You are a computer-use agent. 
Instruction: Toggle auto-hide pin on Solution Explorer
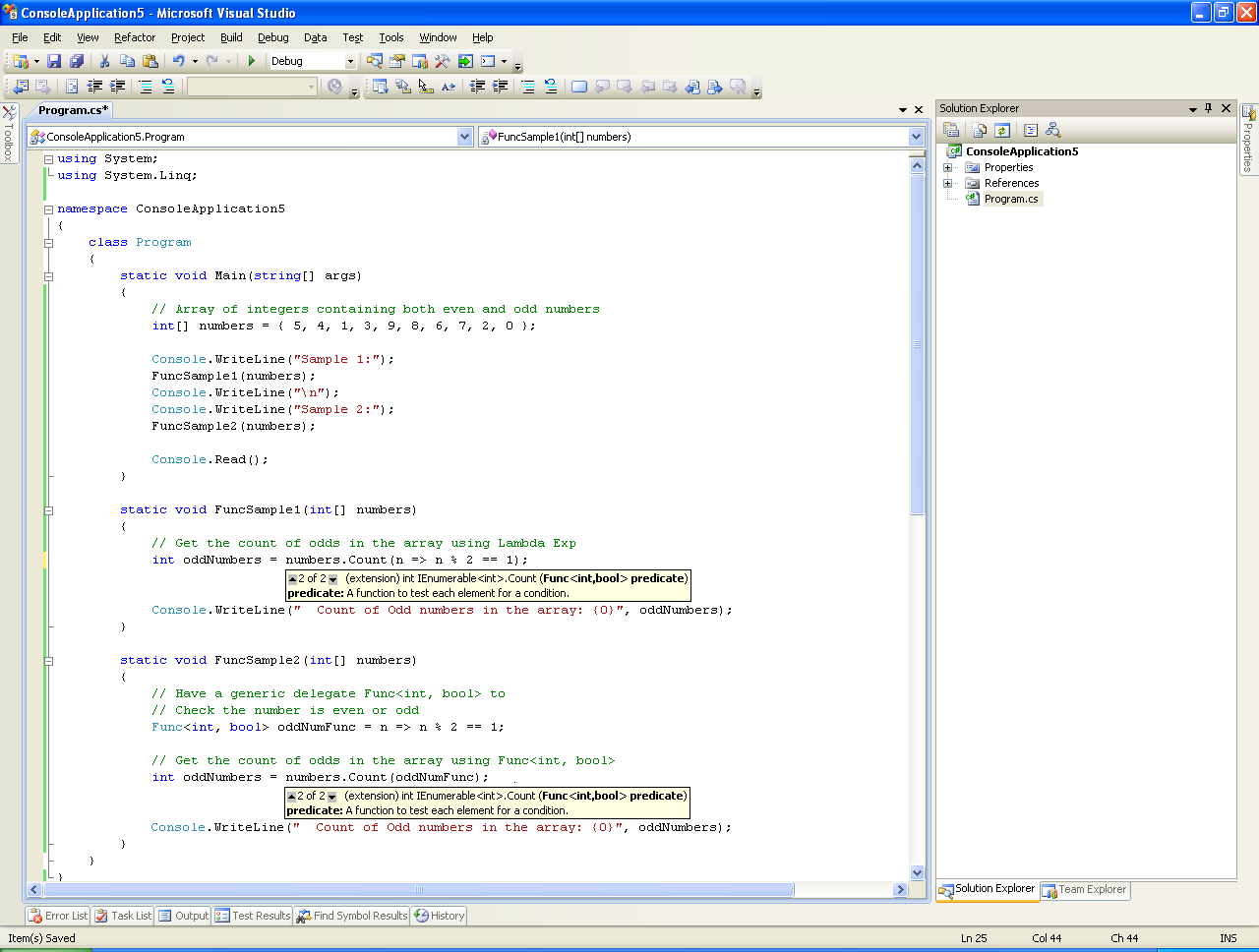click(1209, 108)
